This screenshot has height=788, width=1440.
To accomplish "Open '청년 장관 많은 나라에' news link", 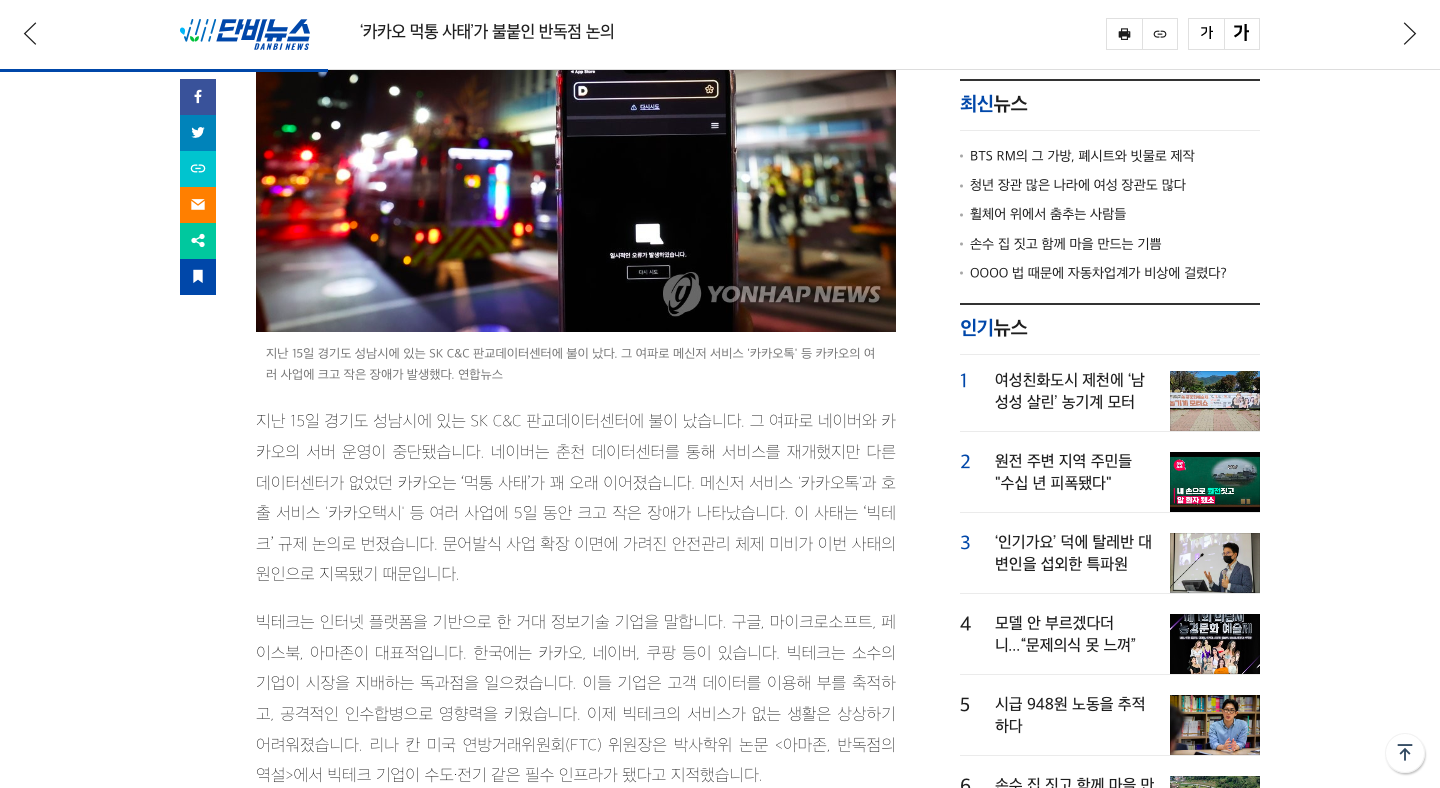I will coord(1078,185).
